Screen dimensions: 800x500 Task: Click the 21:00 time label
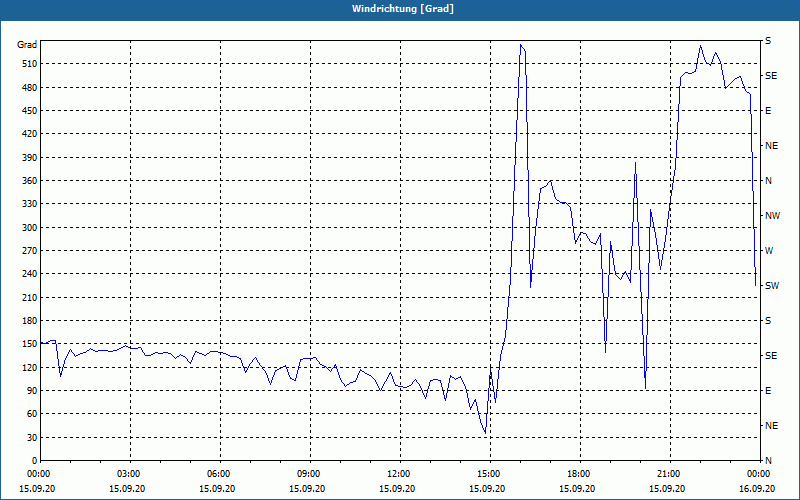670,474
